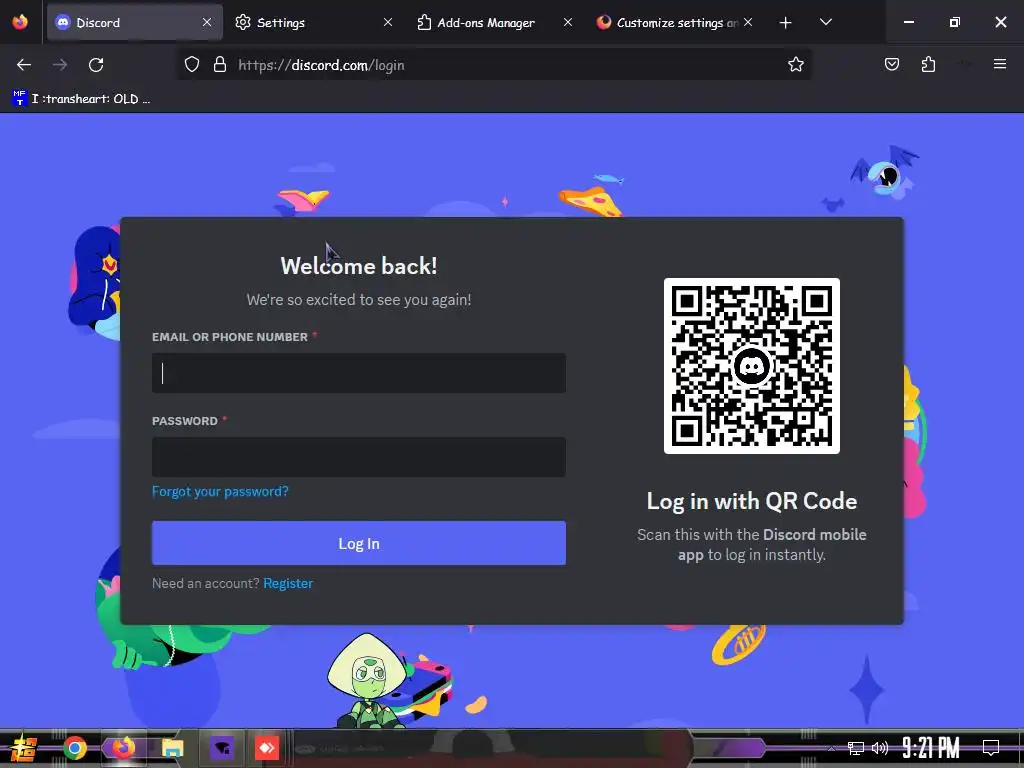Launch Google Chrome from the taskbar
Screen dimensions: 1024x768
coord(75,748)
